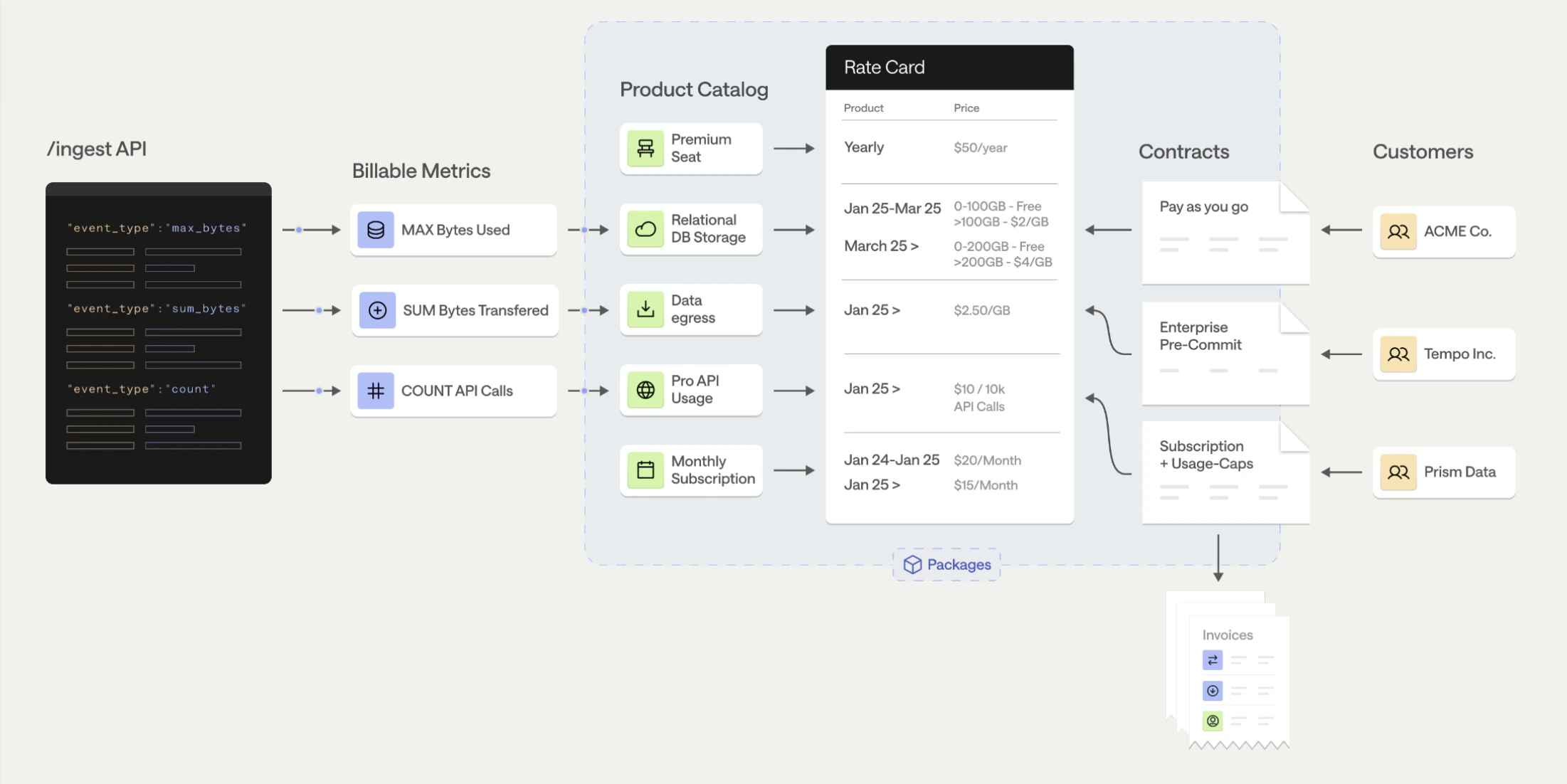Click the Monthly Subscription calendar icon
This screenshot has height=784, width=1567.
[645, 470]
